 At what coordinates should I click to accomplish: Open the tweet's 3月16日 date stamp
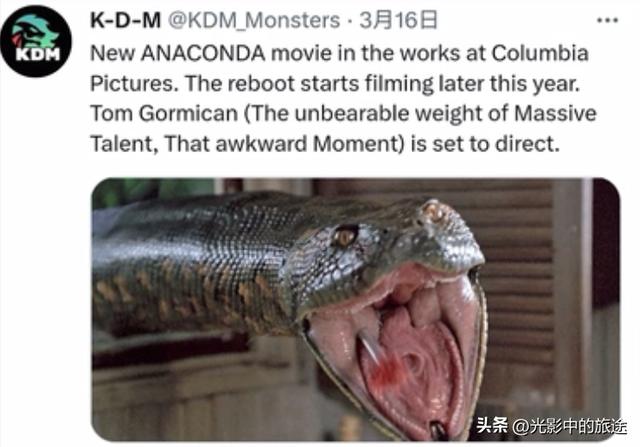coord(398,20)
